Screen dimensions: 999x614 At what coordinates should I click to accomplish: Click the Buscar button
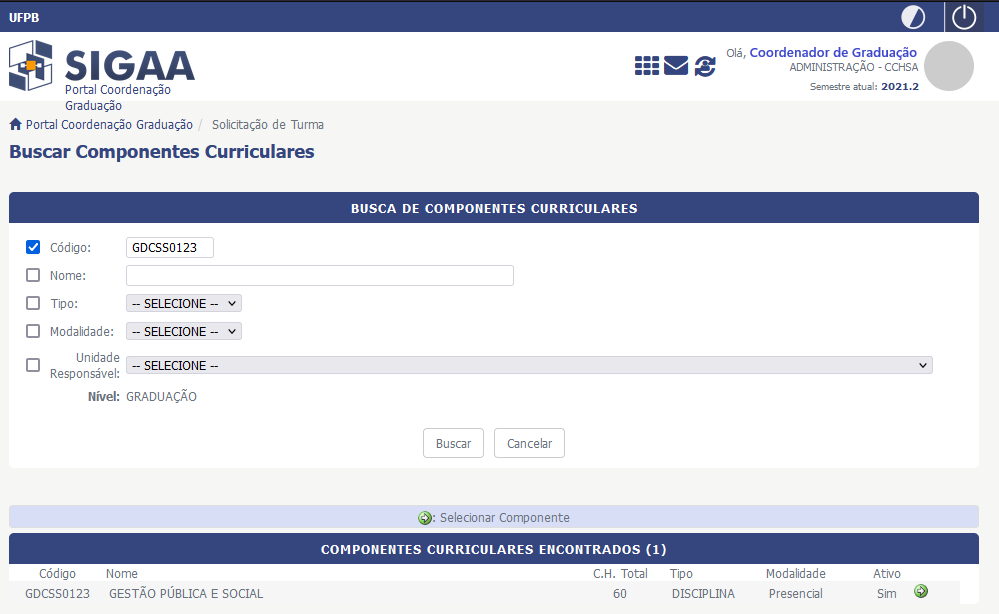pos(453,443)
